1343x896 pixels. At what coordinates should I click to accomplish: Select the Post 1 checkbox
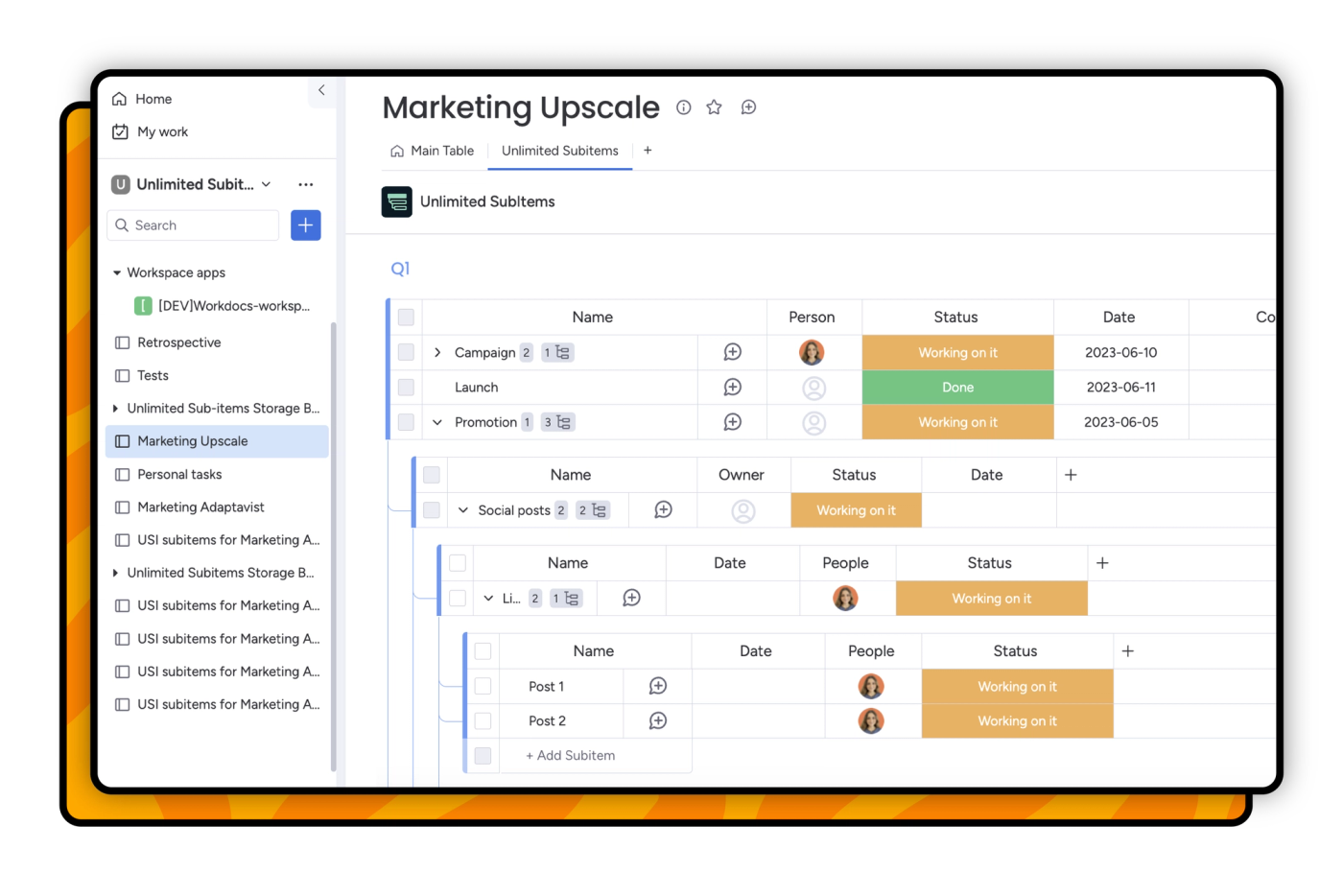483,686
